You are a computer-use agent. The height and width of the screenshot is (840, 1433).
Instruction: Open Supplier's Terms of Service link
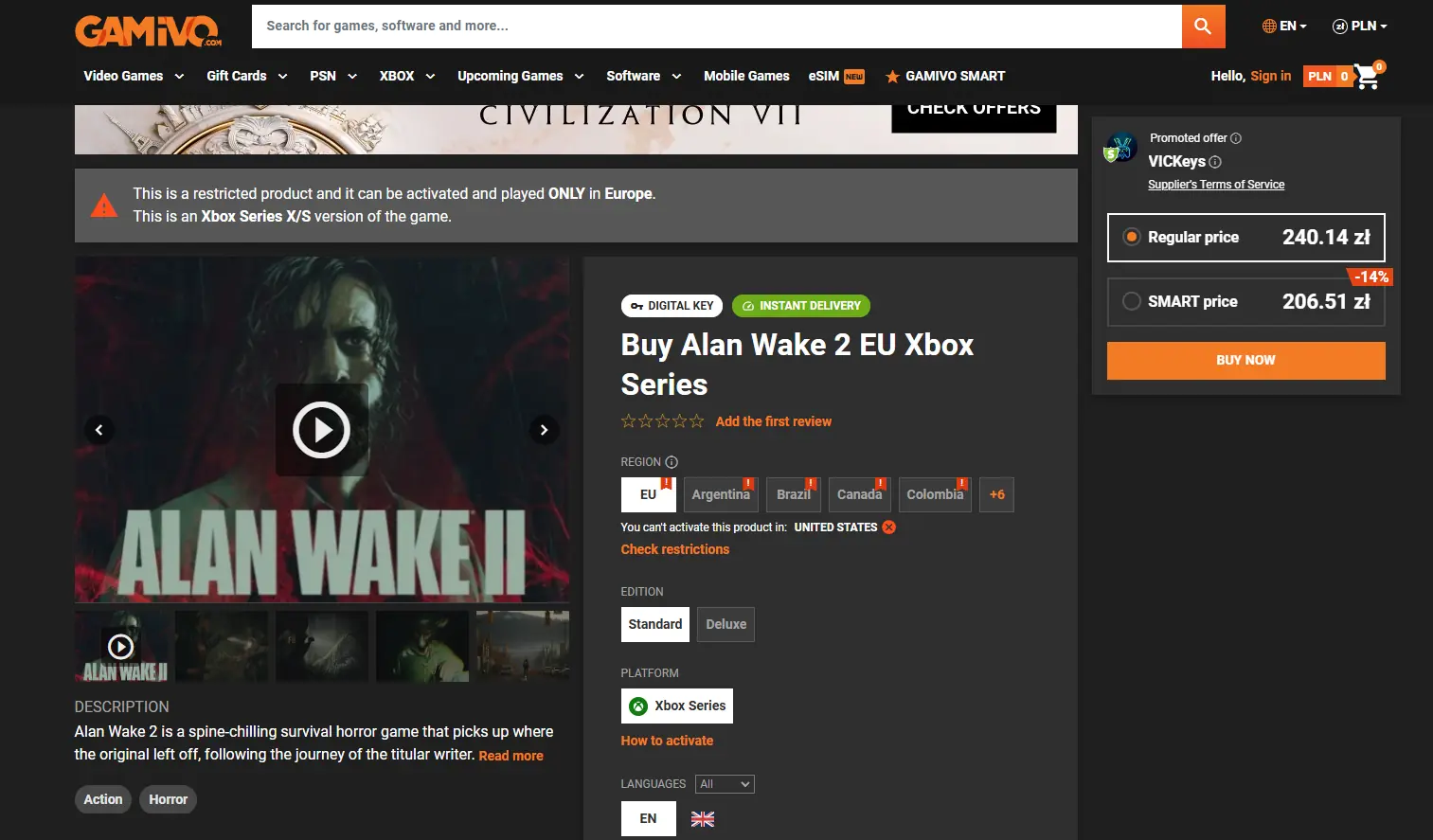1216,185
